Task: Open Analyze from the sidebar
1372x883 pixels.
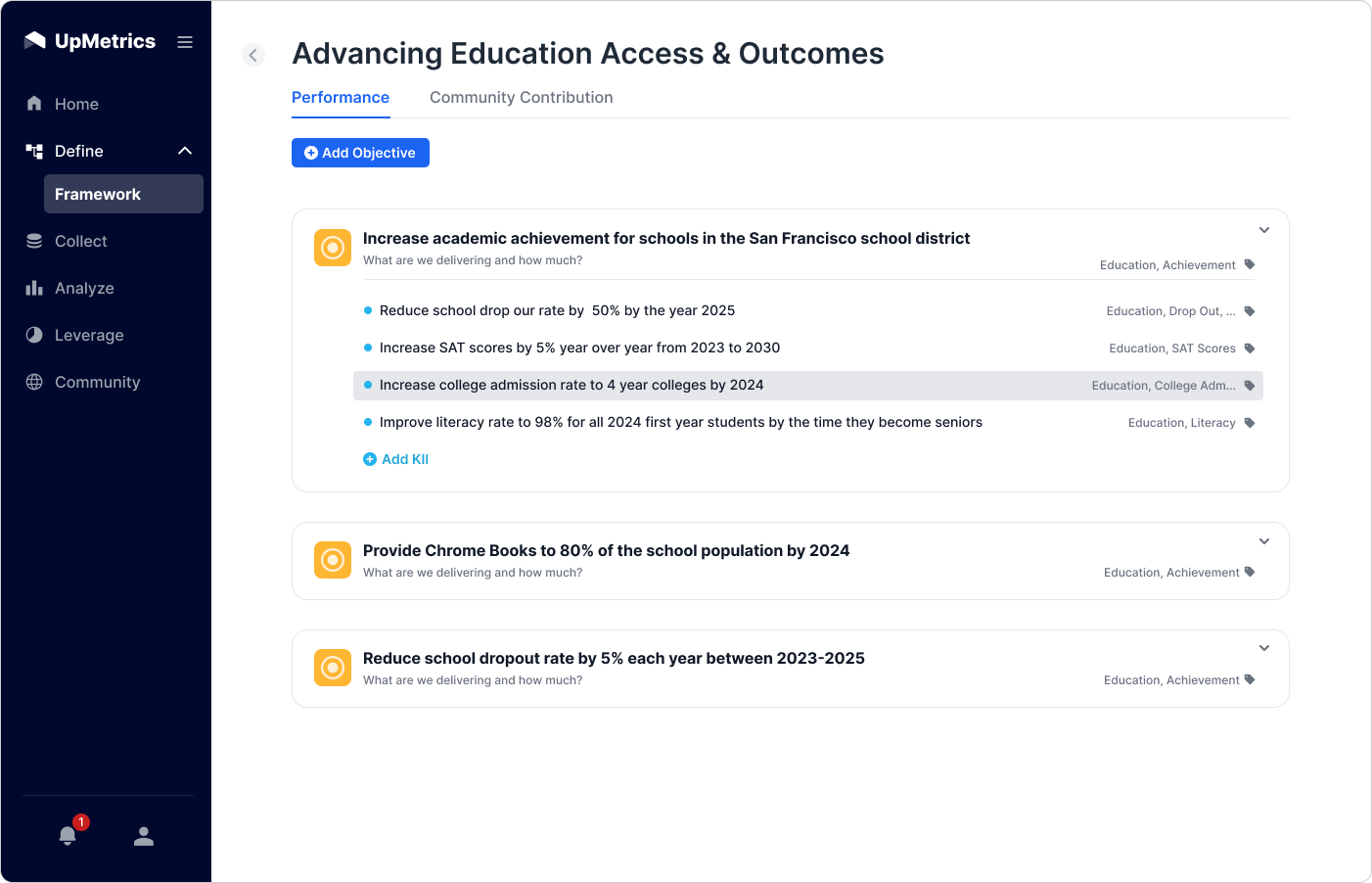Action: pyautogui.click(x=84, y=288)
